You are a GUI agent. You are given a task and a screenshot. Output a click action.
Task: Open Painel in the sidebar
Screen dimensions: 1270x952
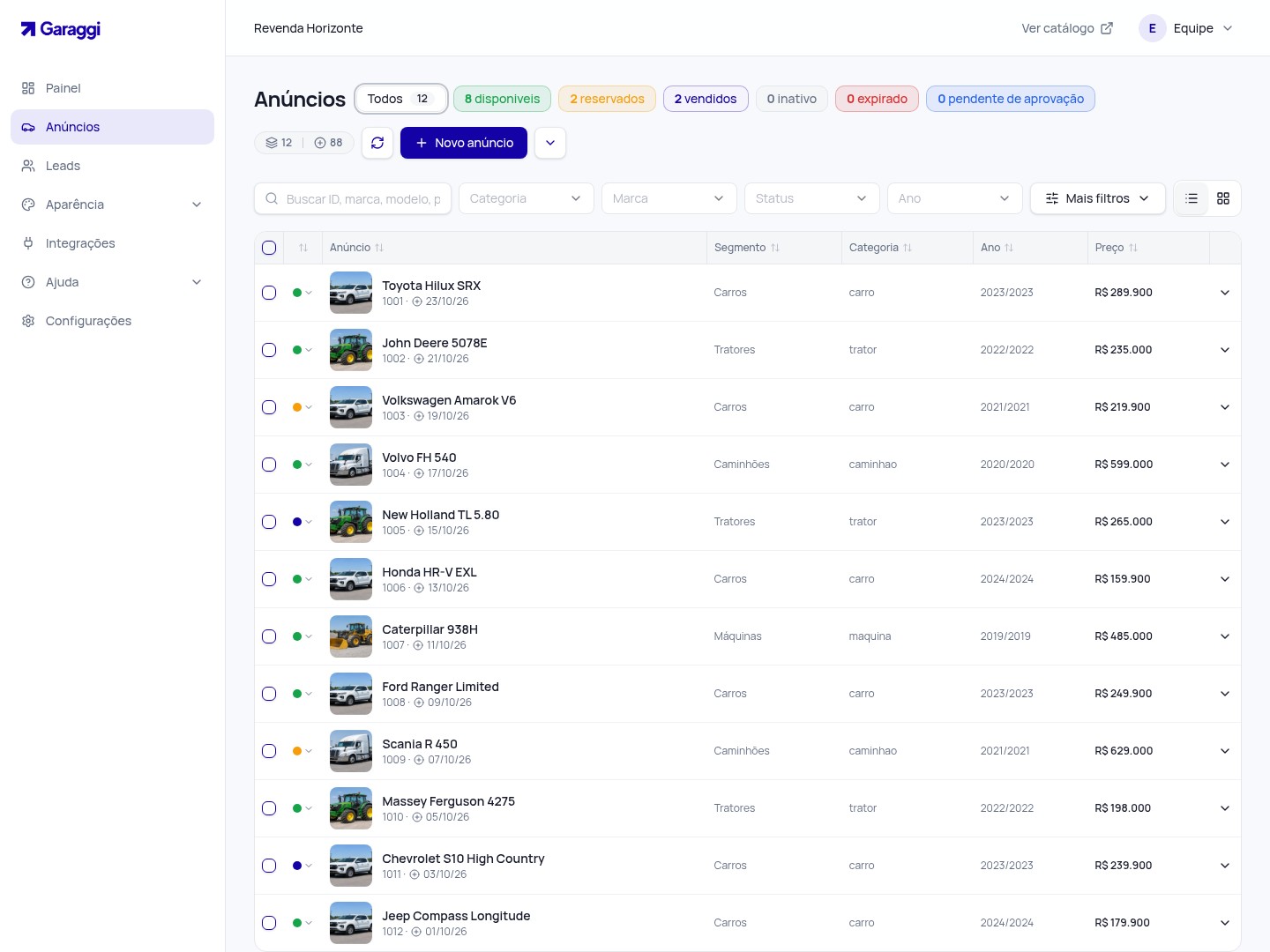112,88
